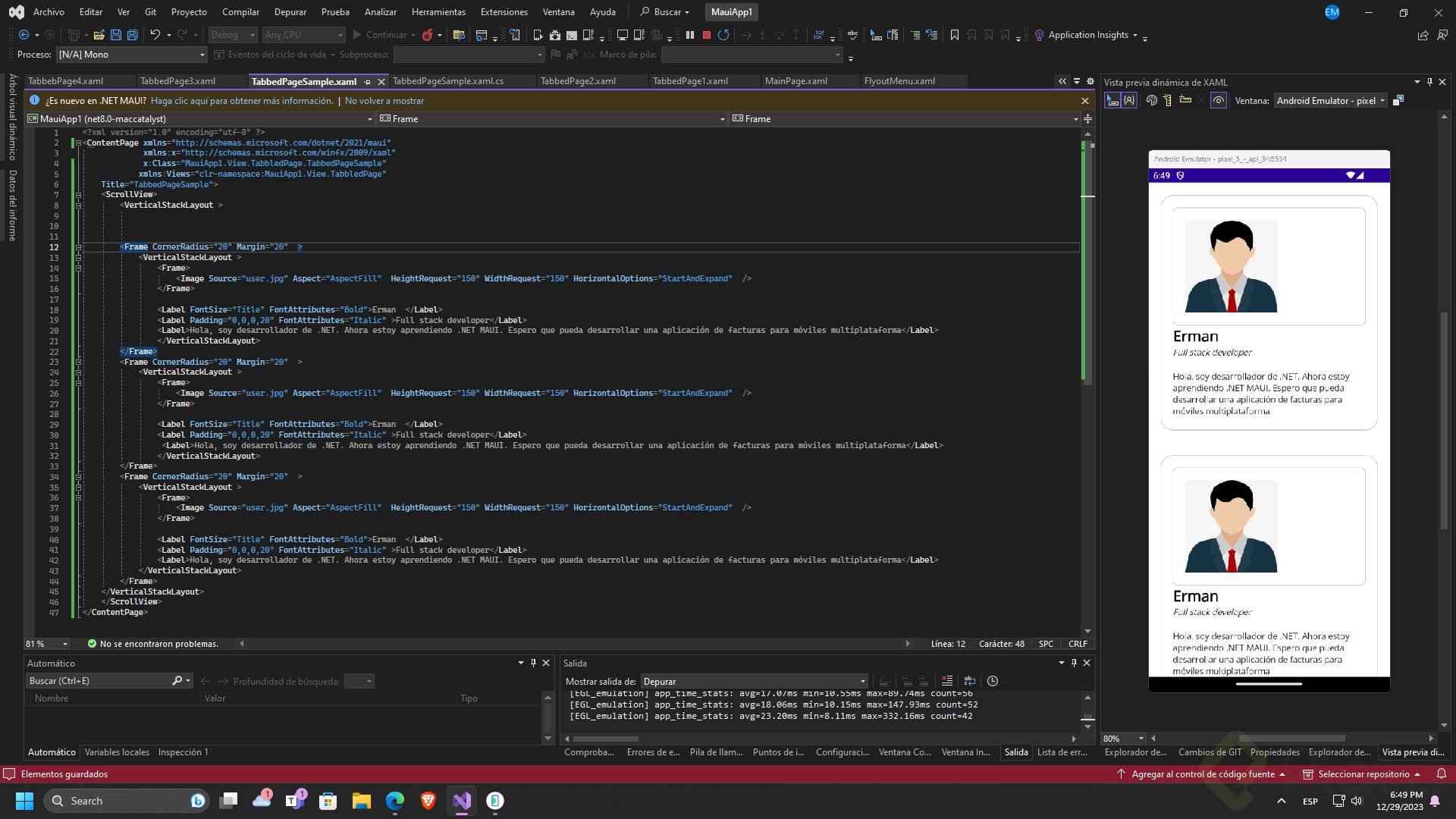Click the Output panel horizontal scrollbar thumb
This screenshot has height=819, width=1456.
[x=604, y=739]
